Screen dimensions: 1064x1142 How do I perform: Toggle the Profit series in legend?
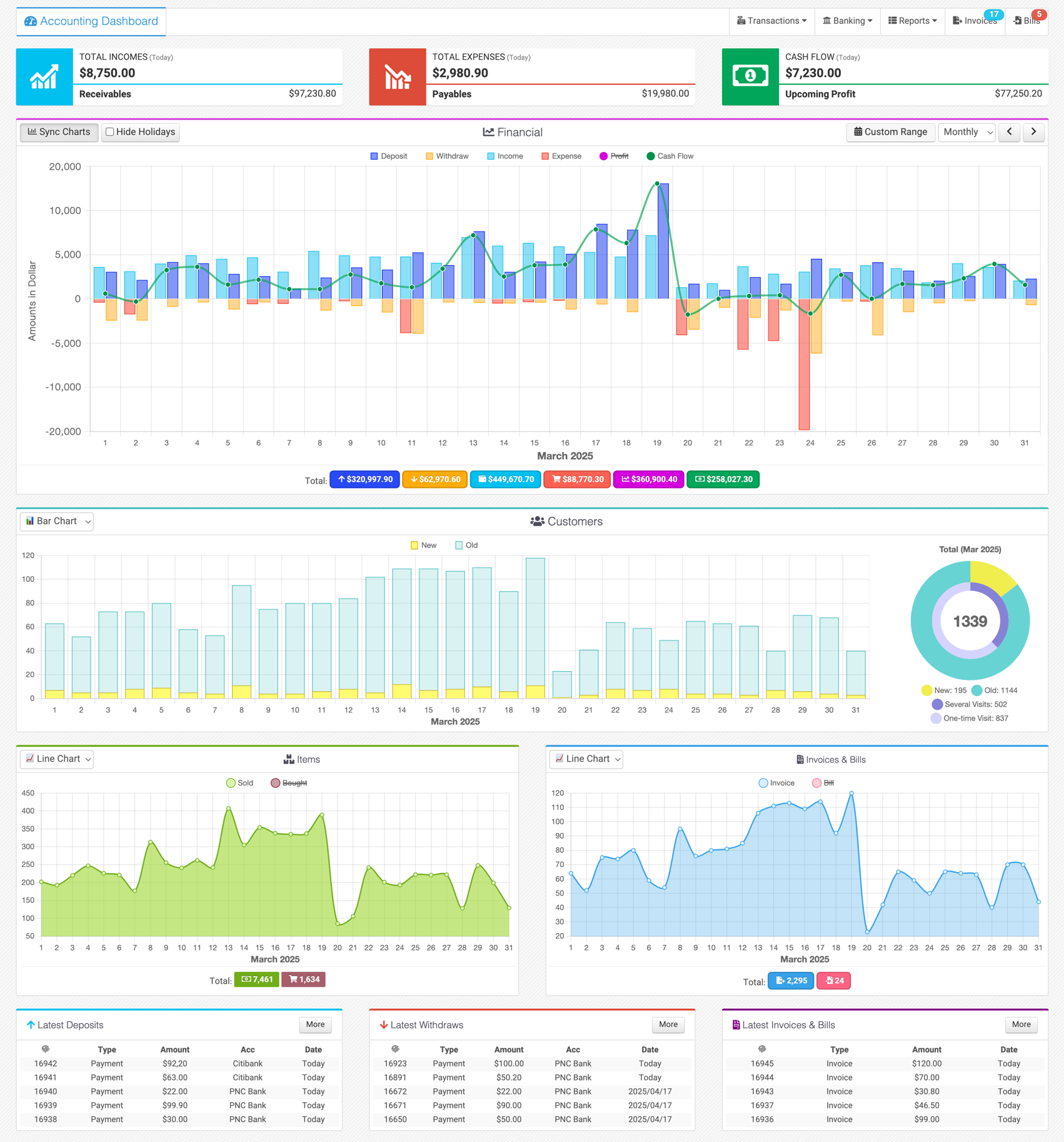click(x=614, y=156)
